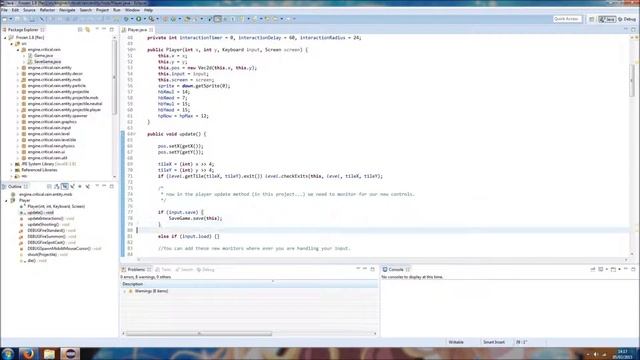This screenshot has height=360, width=640.
Task: Open Firefox from the taskbar
Action: [x=28, y=354]
